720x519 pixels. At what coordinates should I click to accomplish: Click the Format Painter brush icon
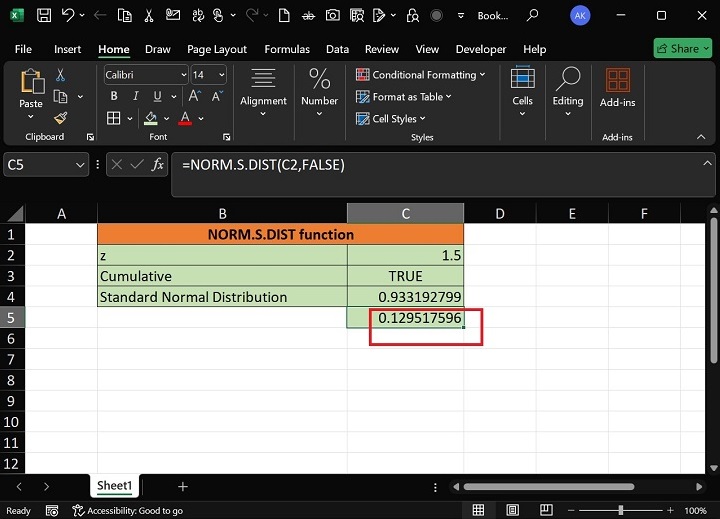pos(60,118)
